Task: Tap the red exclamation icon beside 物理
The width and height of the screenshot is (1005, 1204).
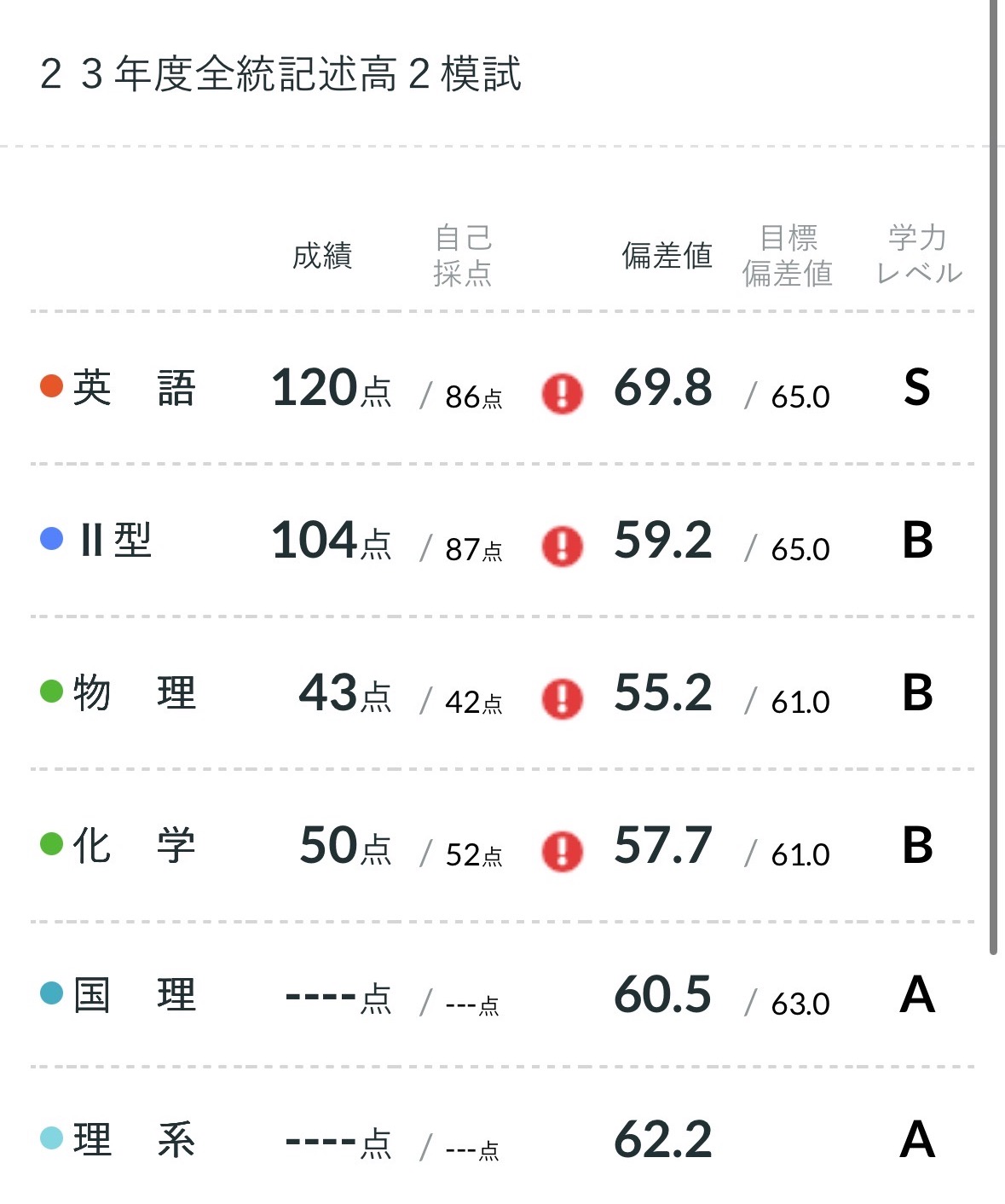Action: pos(562,699)
